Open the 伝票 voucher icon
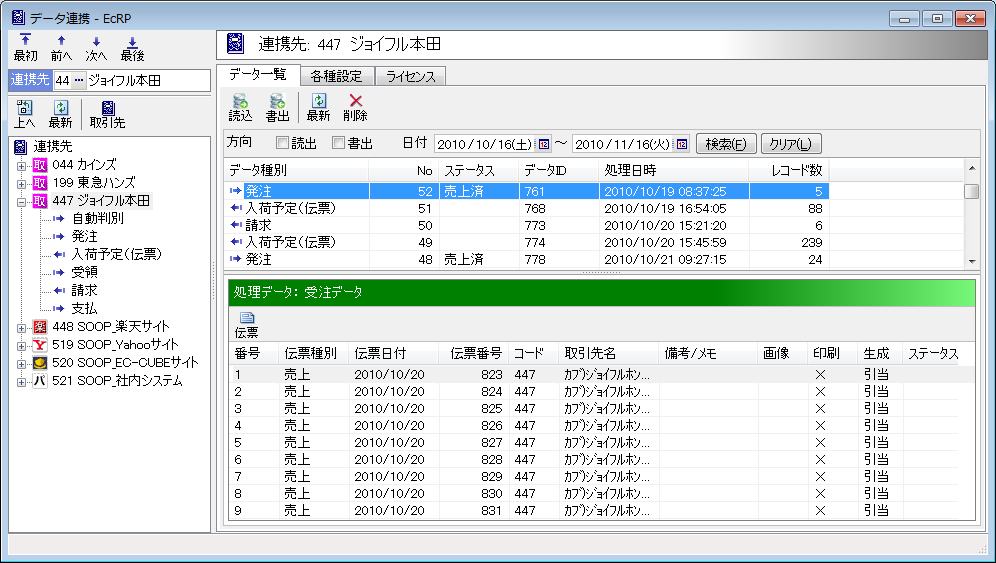This screenshot has height=563, width=996. (x=246, y=325)
